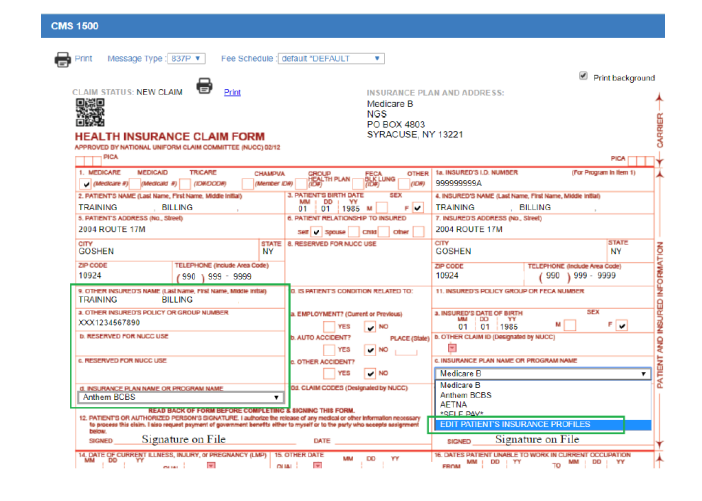Check the Employment NO checkbox
This screenshot has height=501, width=702.
coord(371,326)
